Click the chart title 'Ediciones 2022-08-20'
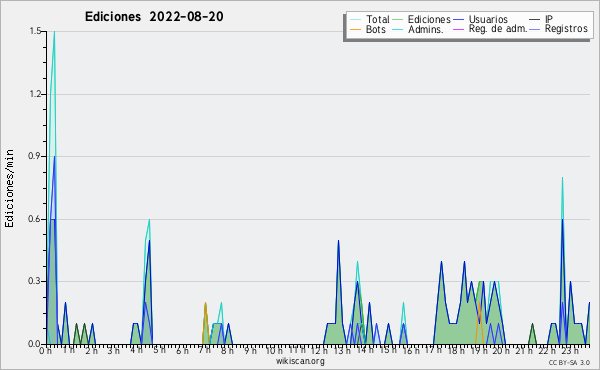 pyautogui.click(x=154, y=17)
